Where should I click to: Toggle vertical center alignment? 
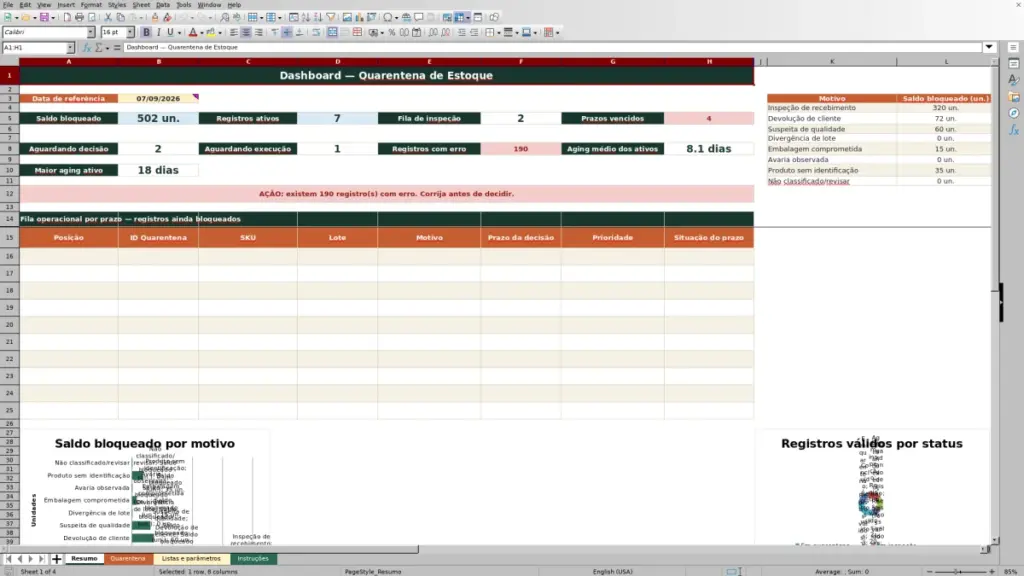click(287, 33)
